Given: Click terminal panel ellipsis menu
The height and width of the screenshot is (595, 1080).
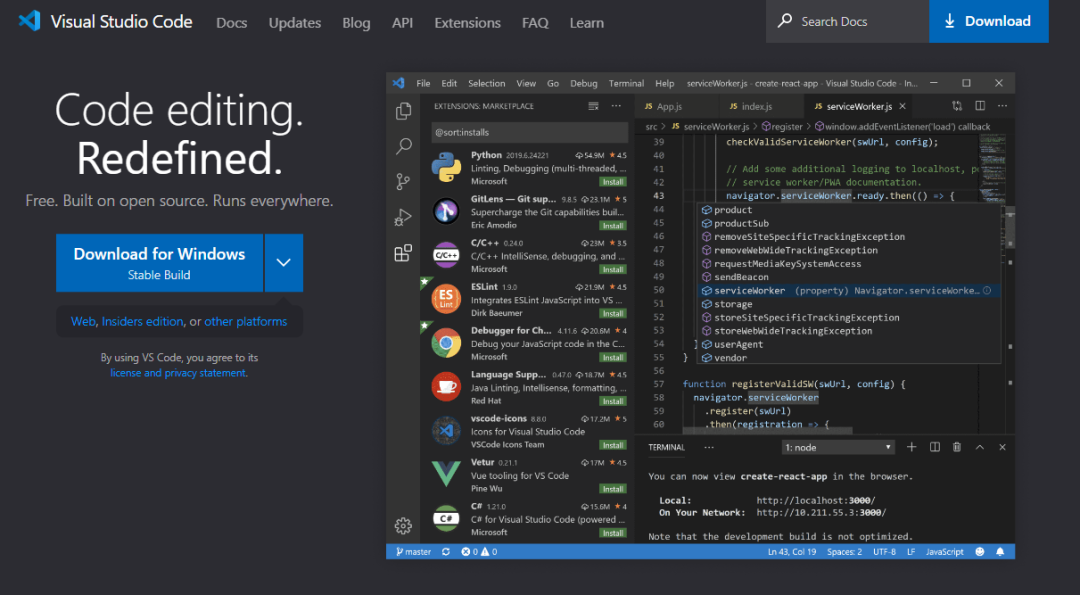Looking at the screenshot, I should (709, 447).
